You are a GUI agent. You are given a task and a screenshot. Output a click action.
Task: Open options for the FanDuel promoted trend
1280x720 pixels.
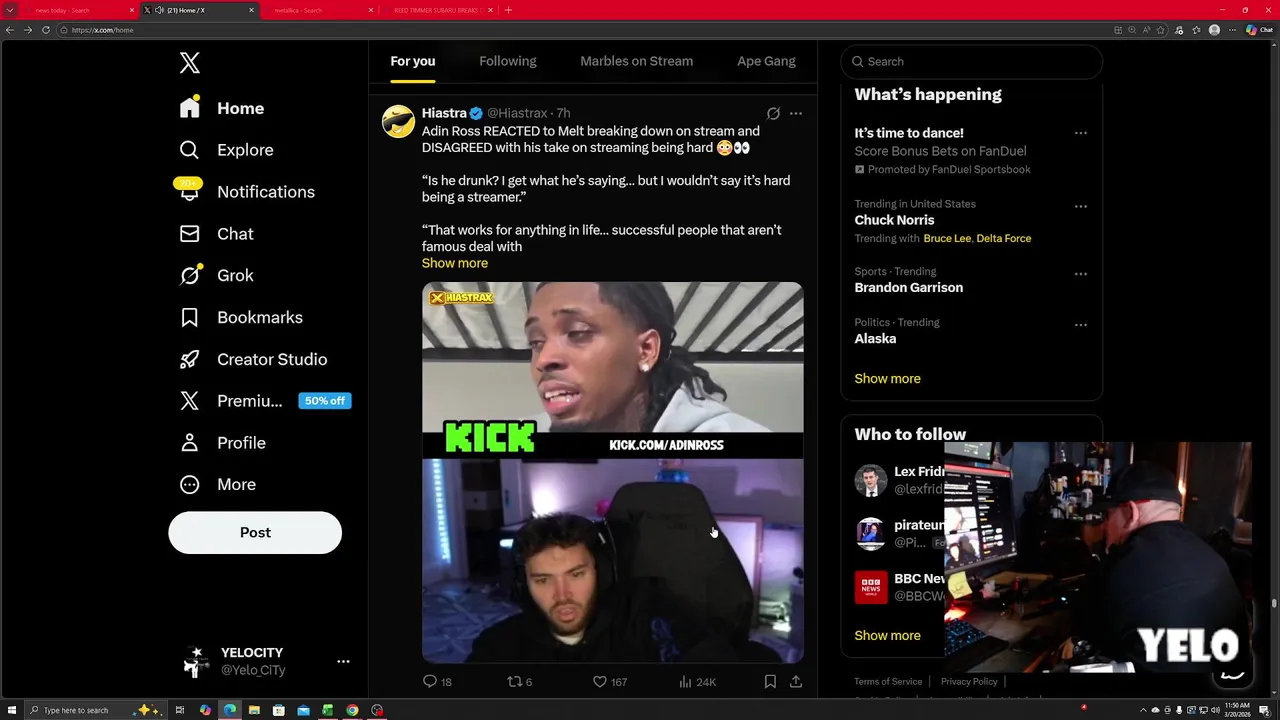[x=1081, y=133]
